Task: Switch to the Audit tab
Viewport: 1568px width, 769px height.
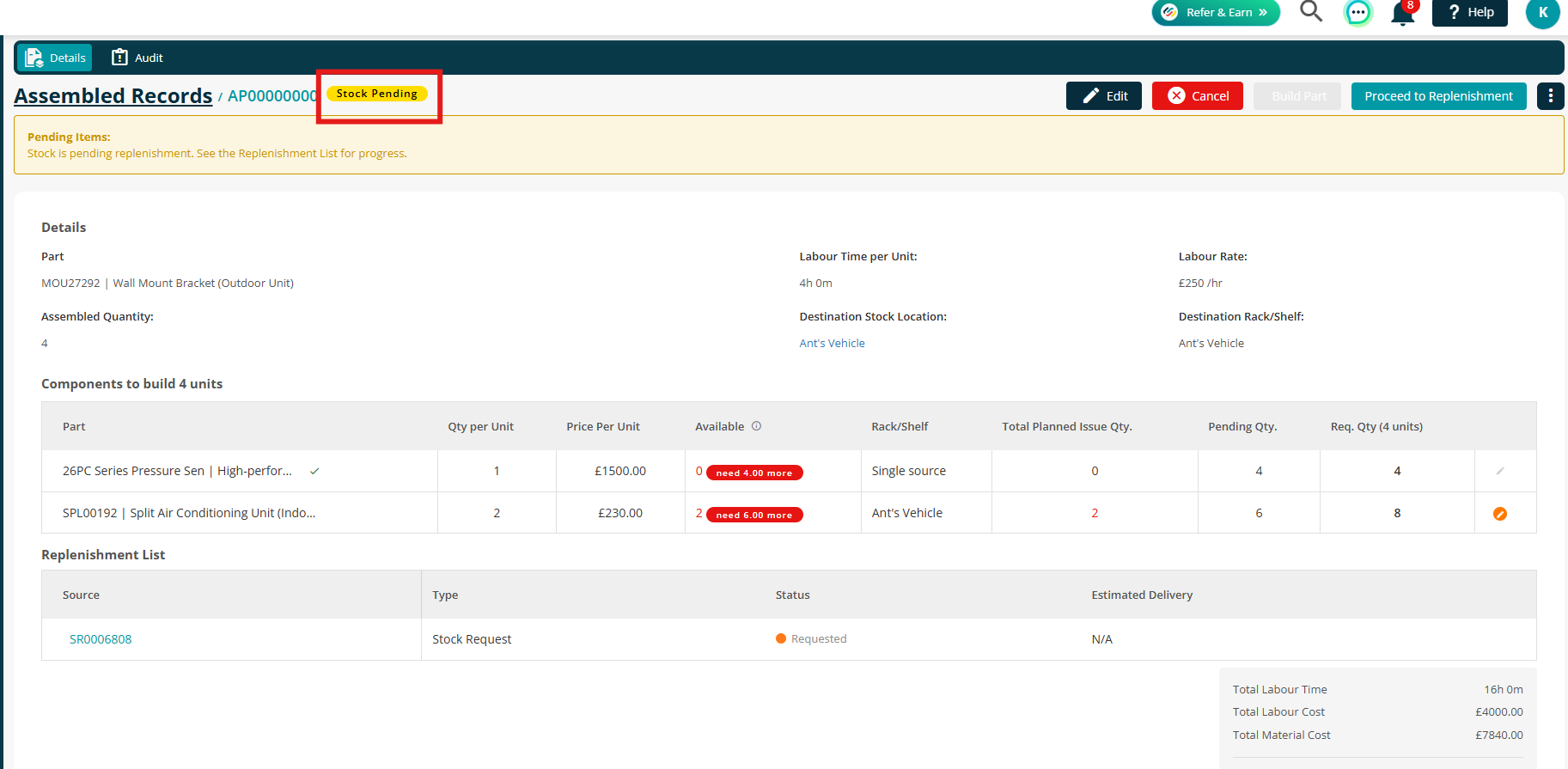Action: click(137, 58)
